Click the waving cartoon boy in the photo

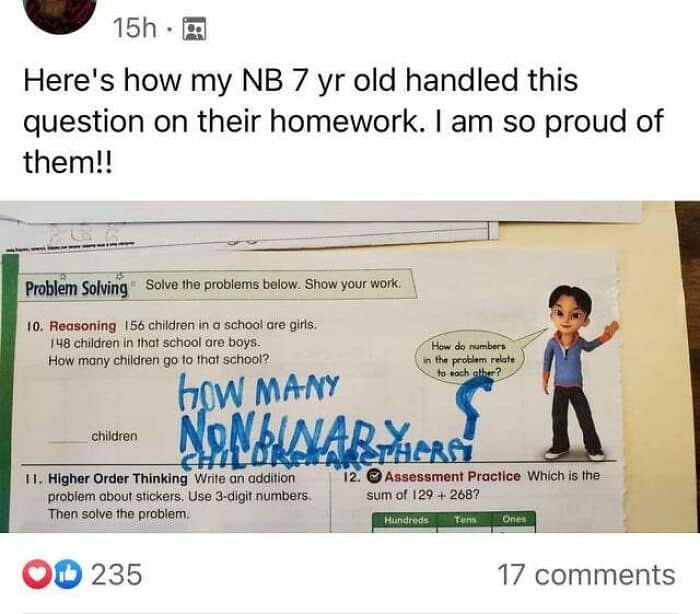pos(574,373)
